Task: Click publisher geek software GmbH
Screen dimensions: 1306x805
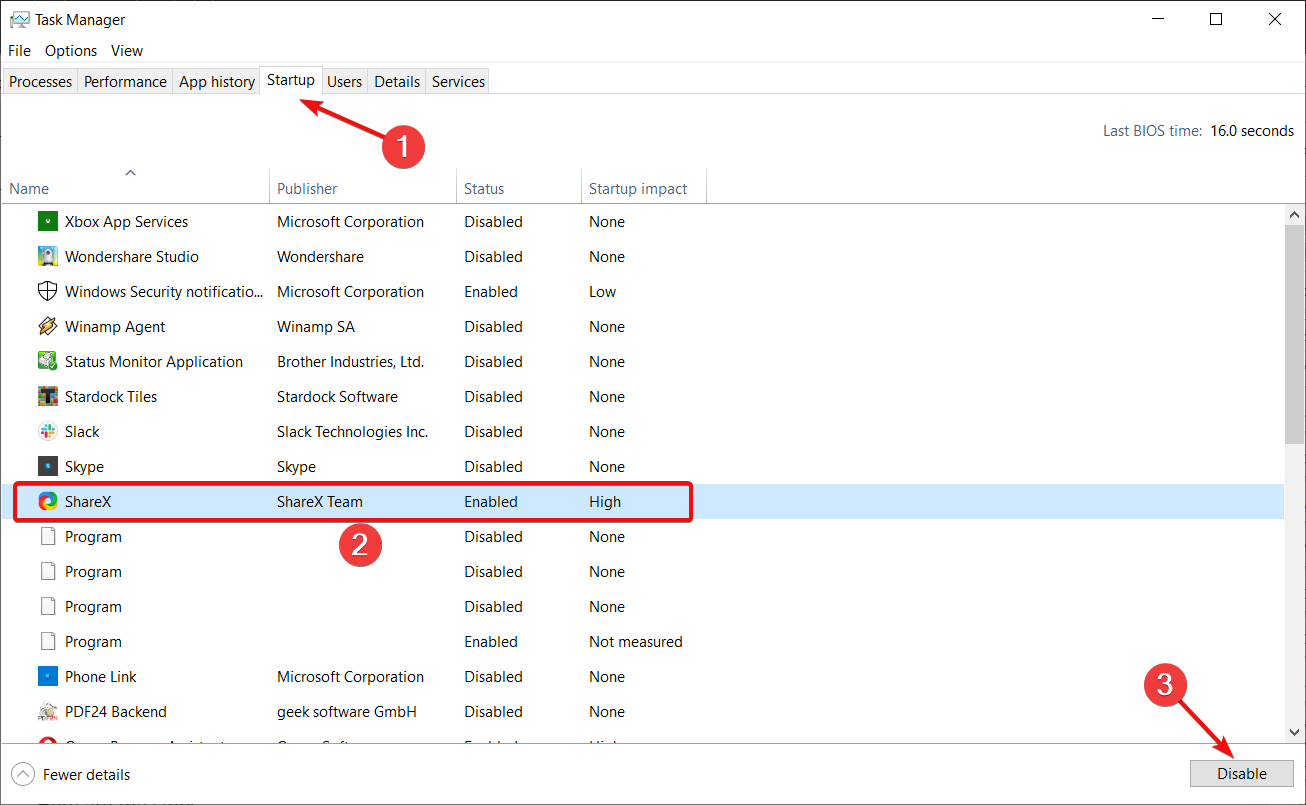Action: [347, 712]
